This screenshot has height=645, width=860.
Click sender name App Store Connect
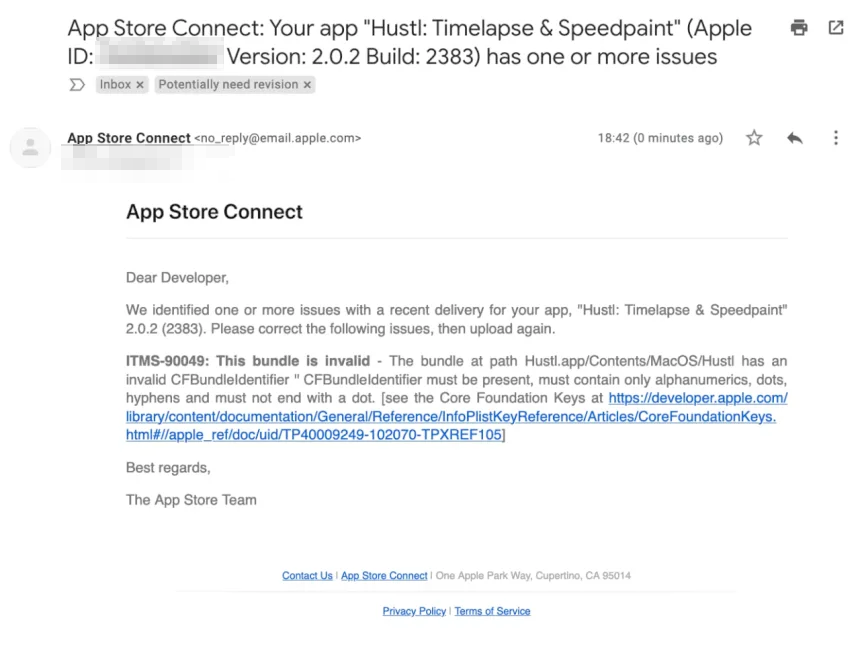(x=129, y=138)
